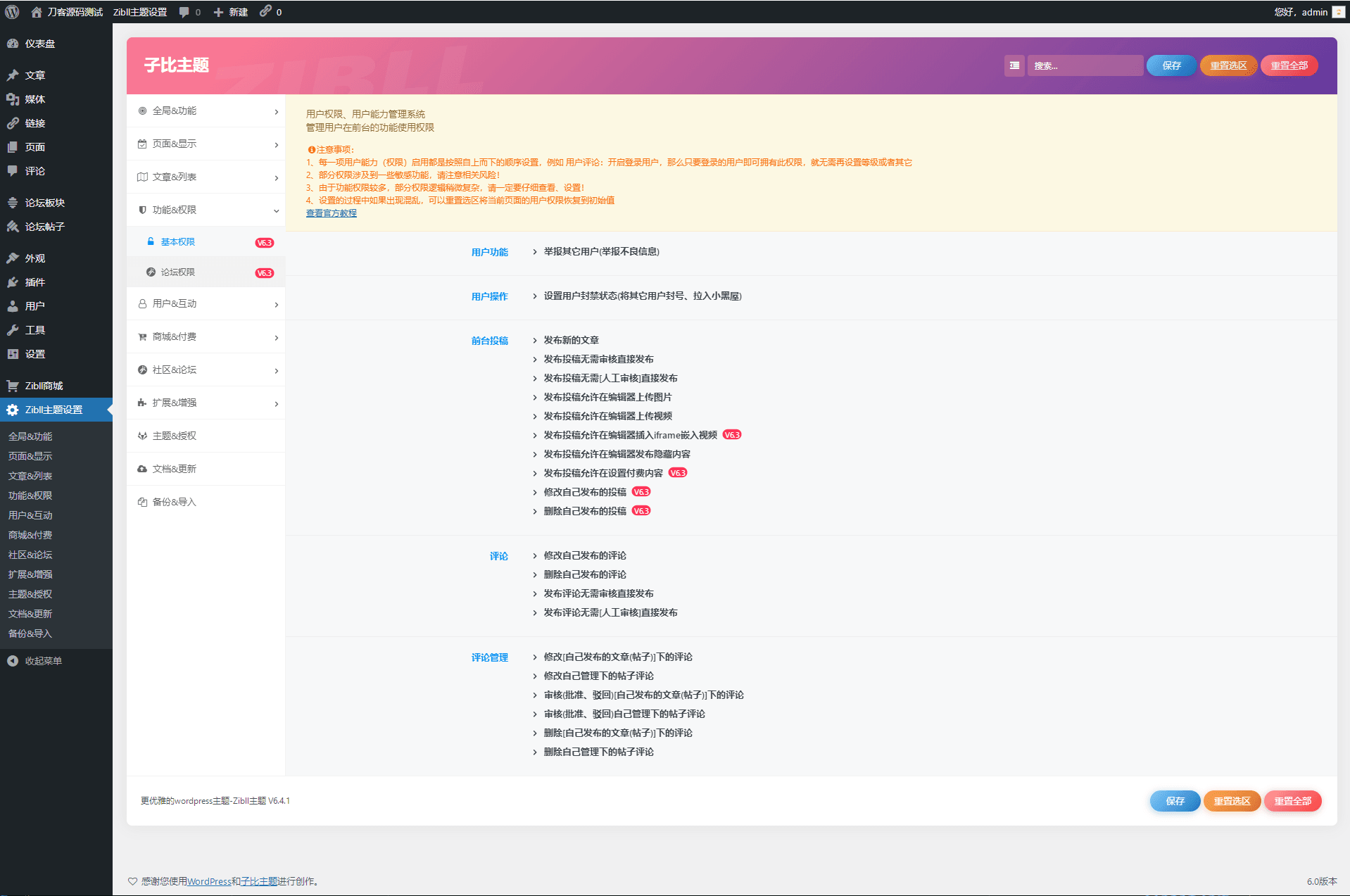Click the WordPress logo in admin bar
Viewport: 1350px width, 896px height.
pos(11,11)
